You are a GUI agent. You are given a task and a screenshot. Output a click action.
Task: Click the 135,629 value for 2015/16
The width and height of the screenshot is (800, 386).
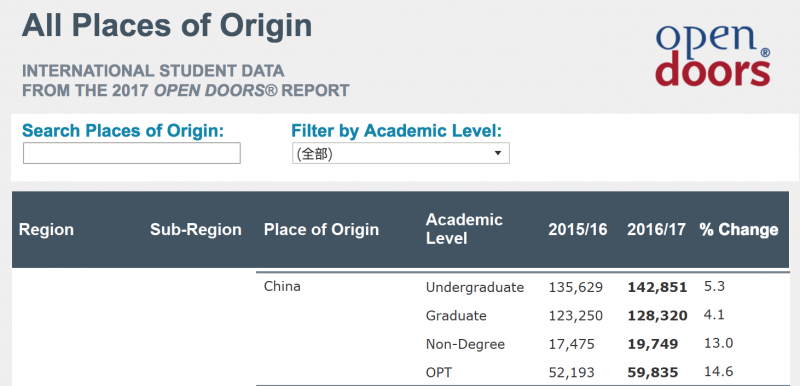point(576,288)
